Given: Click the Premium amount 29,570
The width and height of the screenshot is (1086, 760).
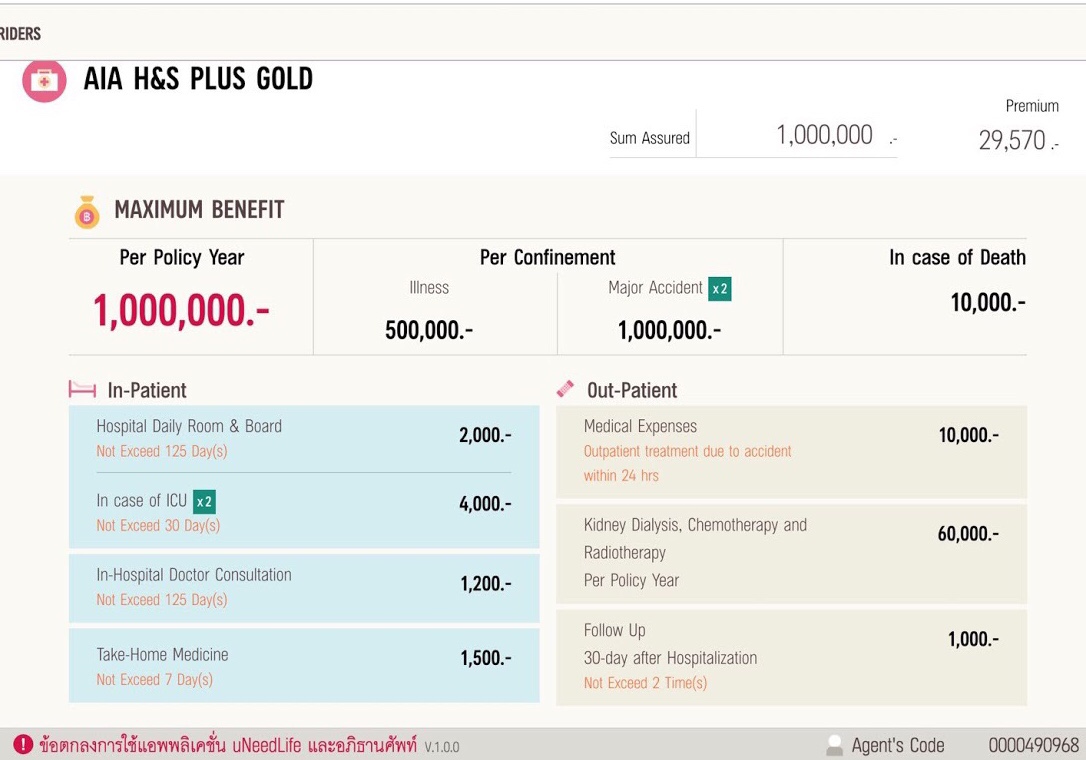Looking at the screenshot, I should [x=1012, y=141].
